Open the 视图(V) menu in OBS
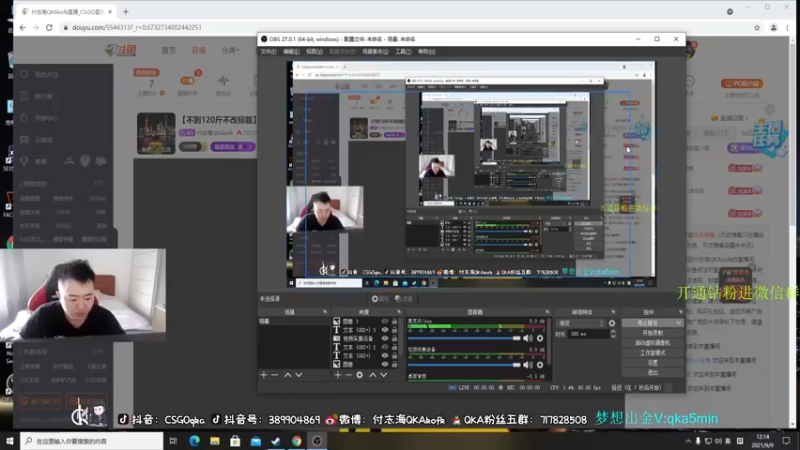The image size is (800, 450). click(x=314, y=52)
